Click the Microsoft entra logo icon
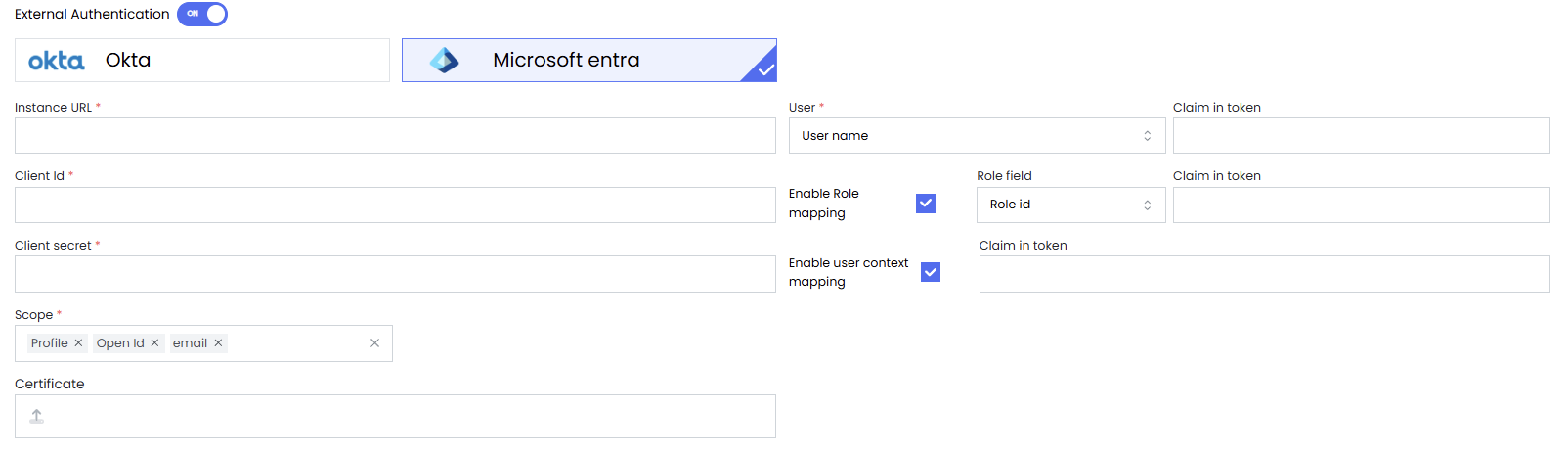Screen dimensions: 1568x455 [x=444, y=60]
